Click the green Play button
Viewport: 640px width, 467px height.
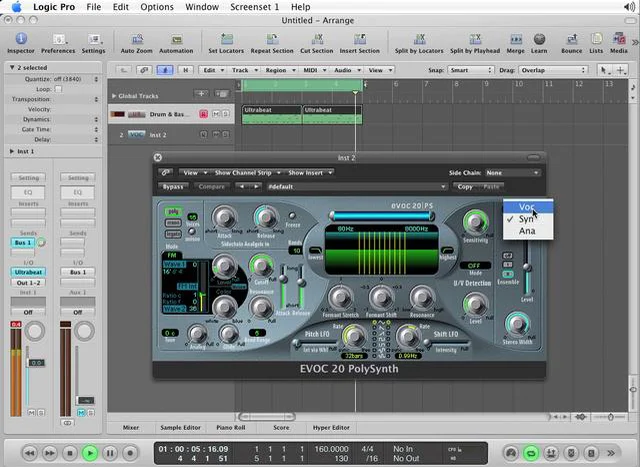(x=90, y=453)
